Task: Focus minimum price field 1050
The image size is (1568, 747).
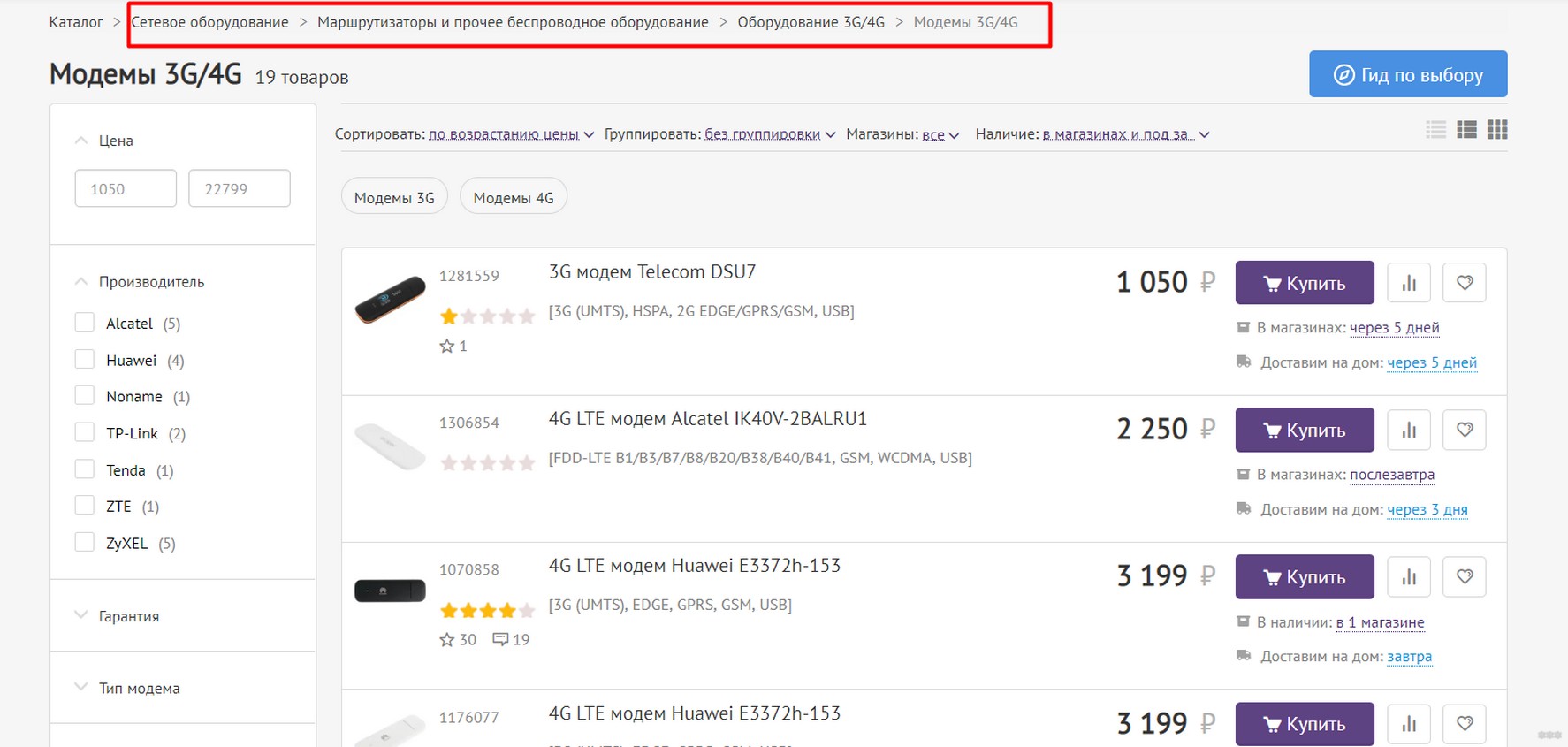Action: pos(126,188)
